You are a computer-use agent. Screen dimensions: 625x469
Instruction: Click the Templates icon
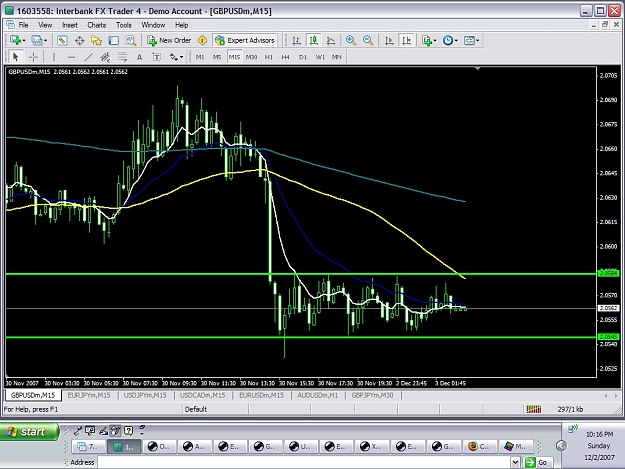click(x=470, y=40)
